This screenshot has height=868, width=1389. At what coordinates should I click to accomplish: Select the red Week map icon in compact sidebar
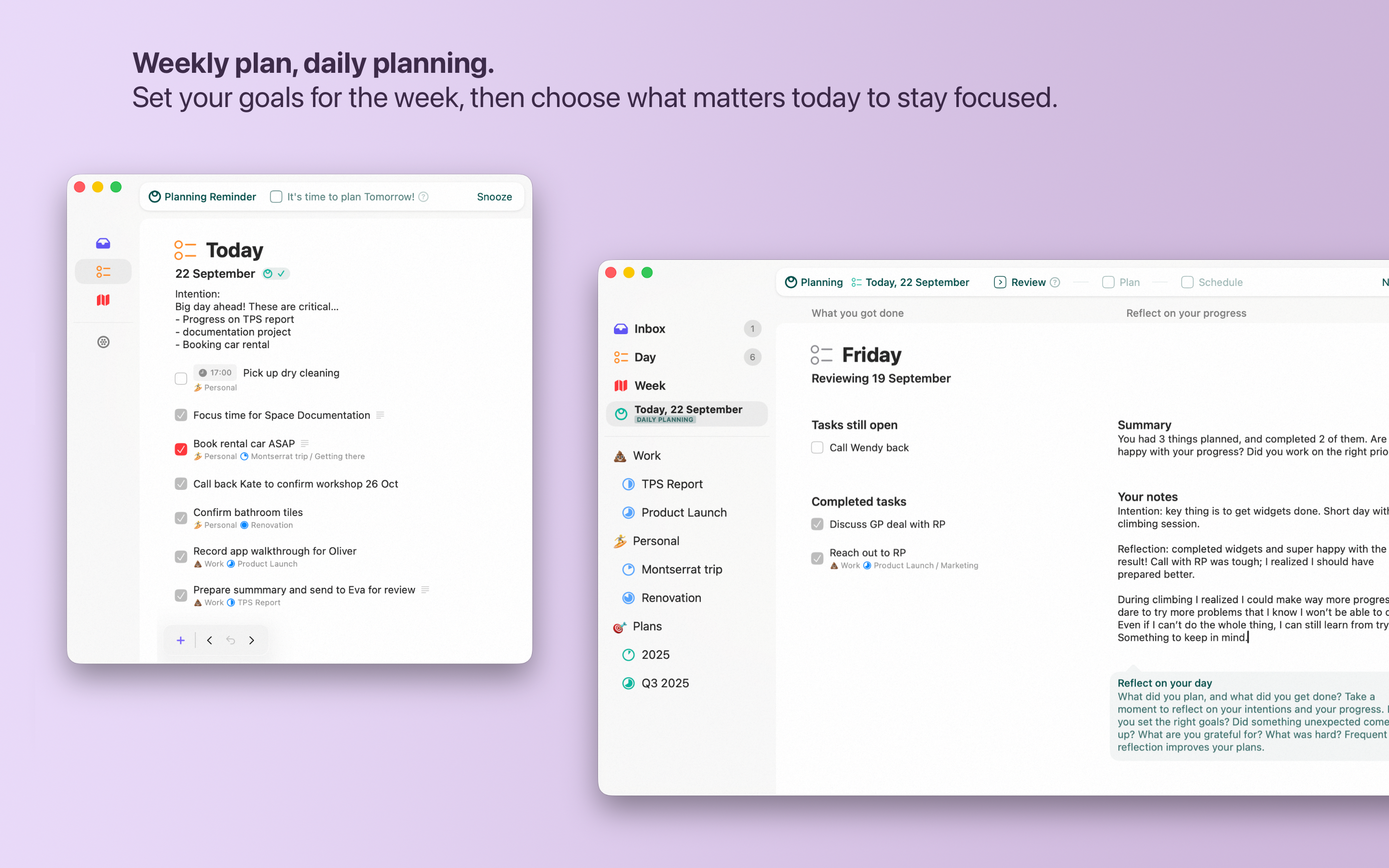click(103, 299)
